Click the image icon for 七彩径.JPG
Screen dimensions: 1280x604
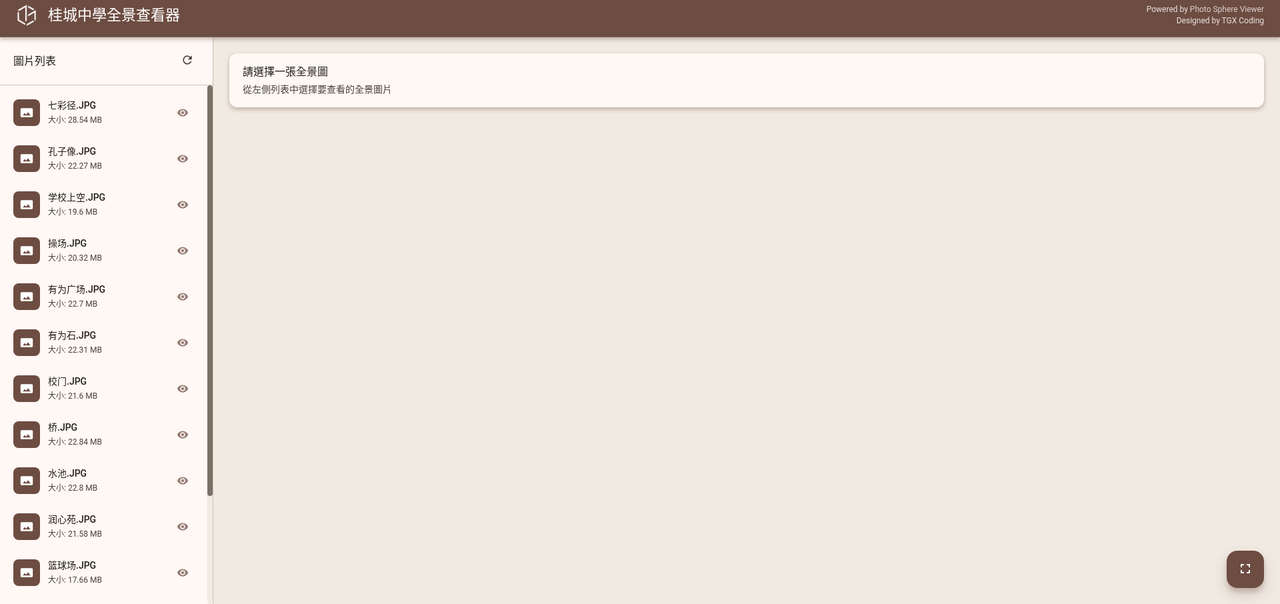(27, 112)
